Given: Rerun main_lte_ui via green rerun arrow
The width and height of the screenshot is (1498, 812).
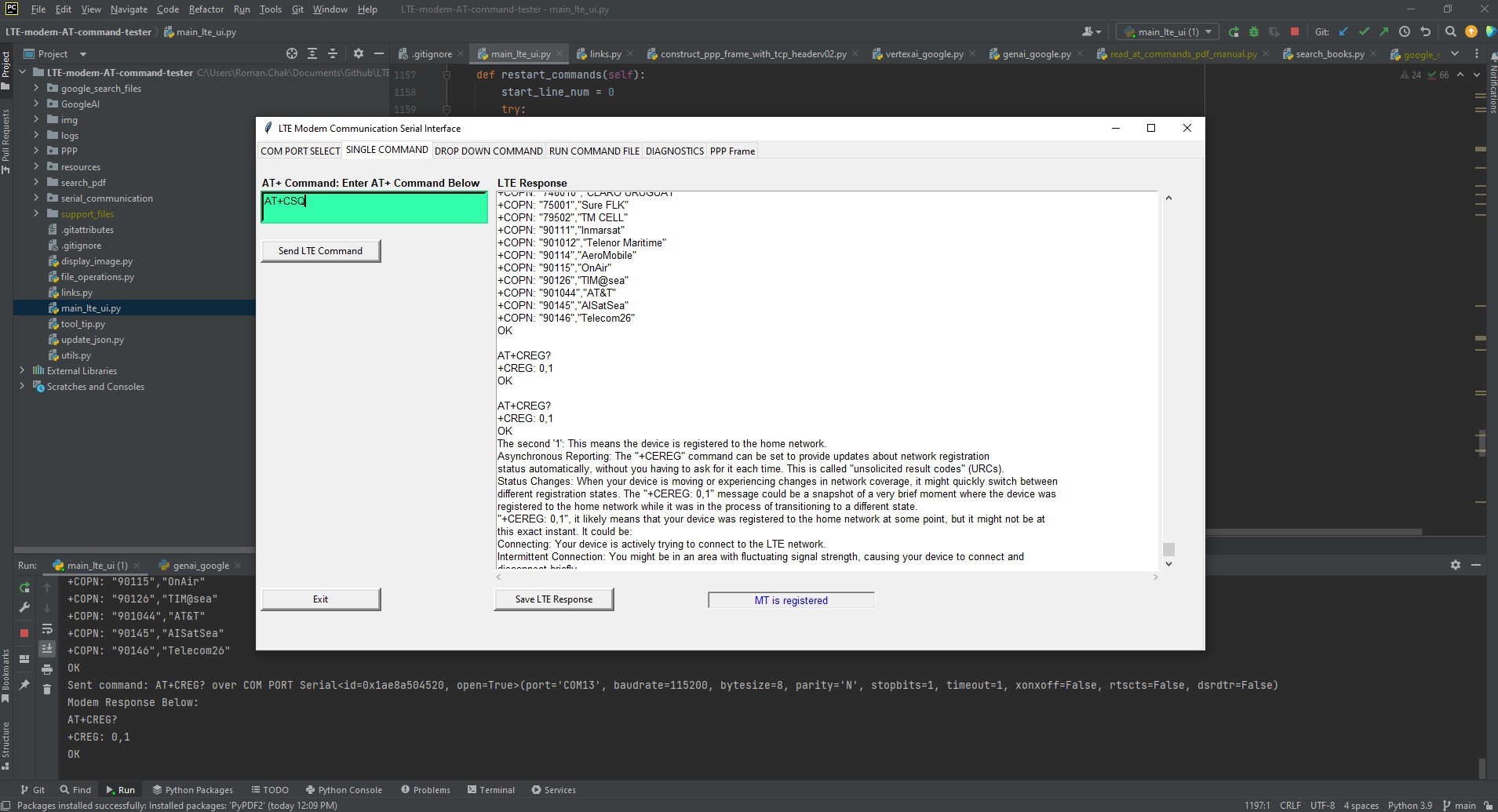Looking at the screenshot, I should pos(24,588).
